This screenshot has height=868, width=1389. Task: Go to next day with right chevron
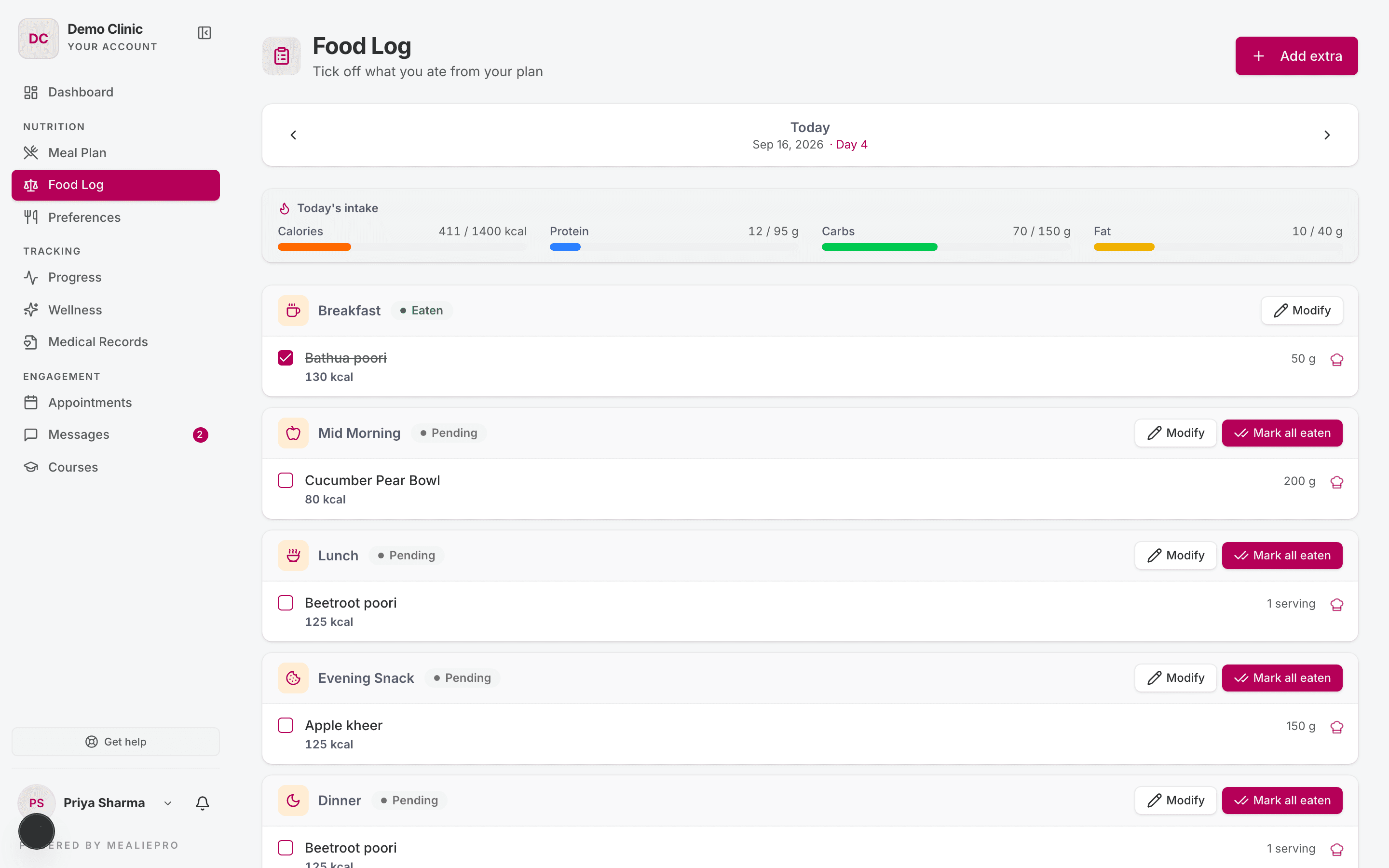click(1327, 135)
